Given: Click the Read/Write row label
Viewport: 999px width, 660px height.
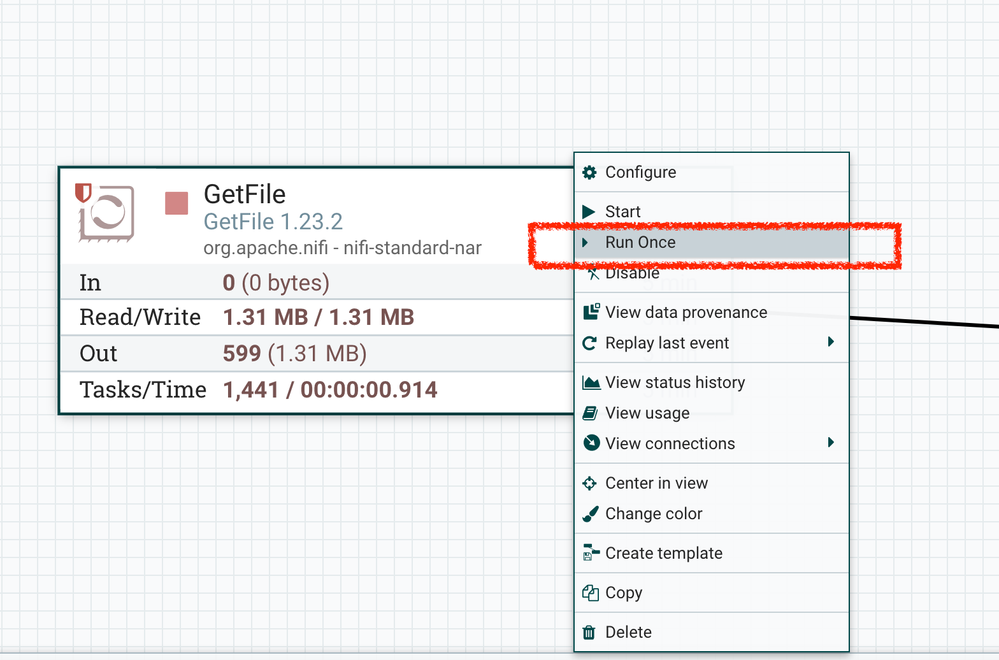Looking at the screenshot, I should (140, 317).
